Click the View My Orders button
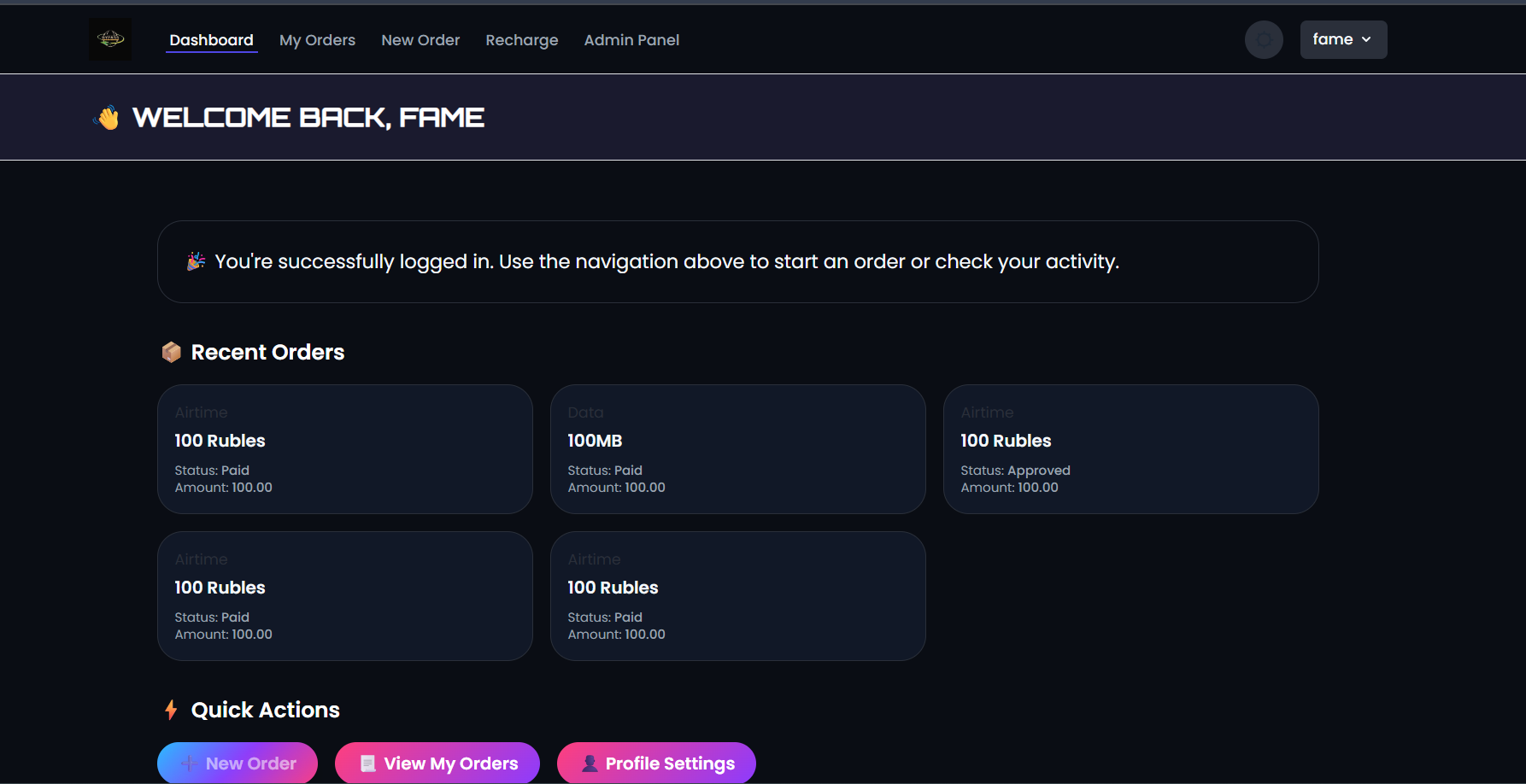 (x=437, y=763)
